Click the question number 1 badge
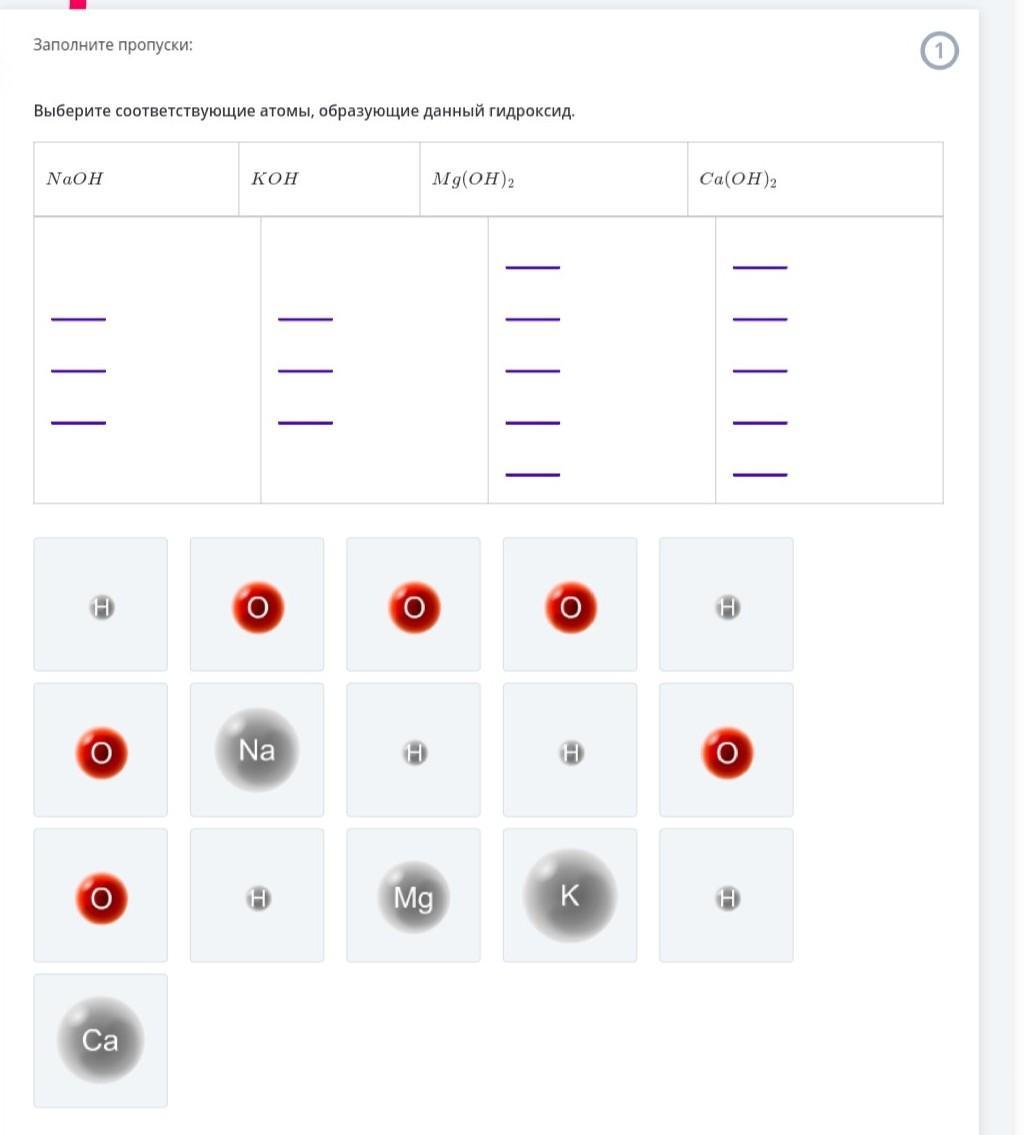The width and height of the screenshot is (1028, 1135). 939,51
